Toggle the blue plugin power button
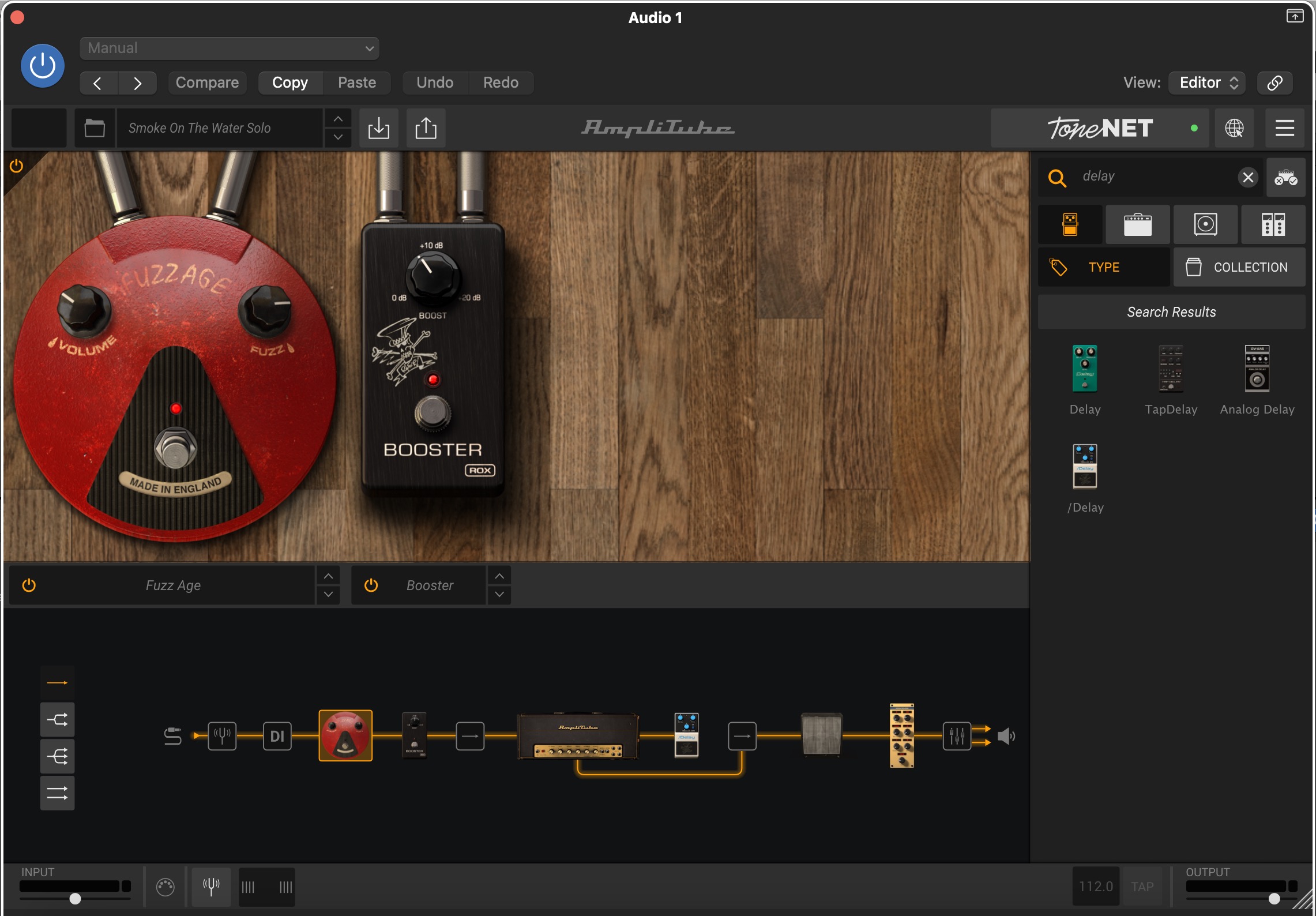 click(x=43, y=66)
